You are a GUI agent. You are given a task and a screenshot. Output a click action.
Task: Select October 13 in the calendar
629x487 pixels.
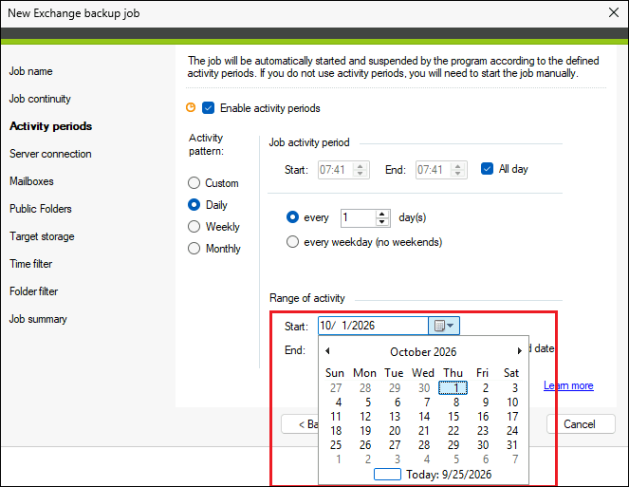click(x=395, y=416)
